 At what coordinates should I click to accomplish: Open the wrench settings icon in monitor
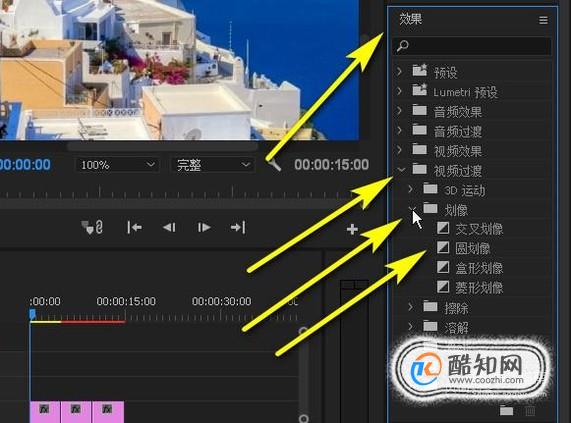click(x=274, y=165)
